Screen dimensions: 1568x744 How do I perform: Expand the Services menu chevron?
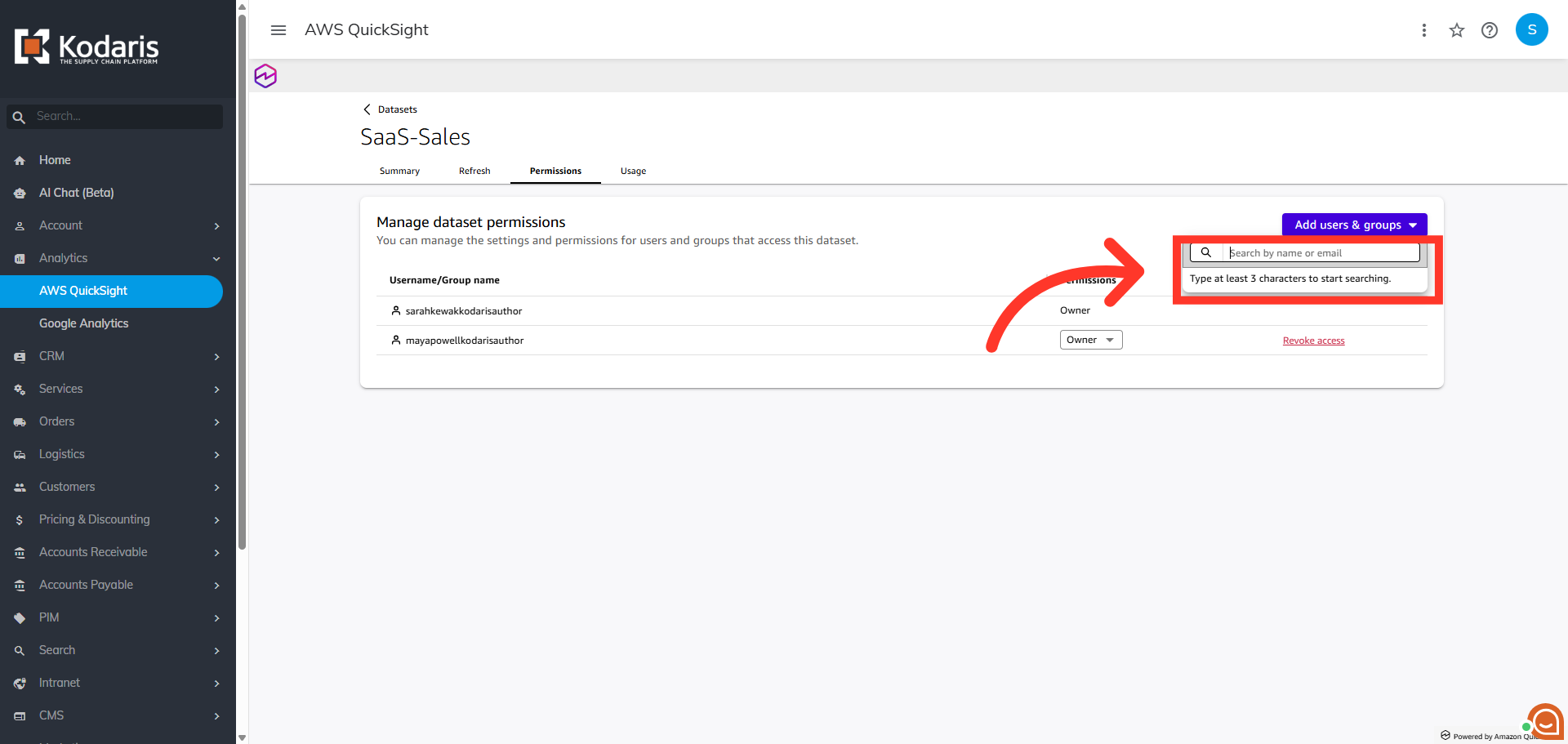216,390
